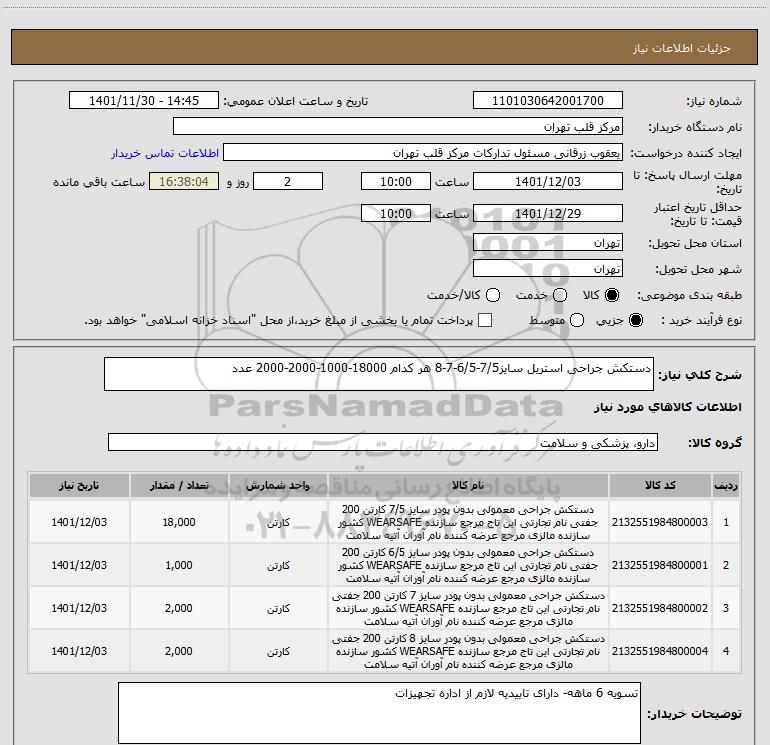Viewport: 770px width, 745px height.
Task: Click the response deadline time 10:00 field
Action: pyautogui.click(x=396, y=181)
